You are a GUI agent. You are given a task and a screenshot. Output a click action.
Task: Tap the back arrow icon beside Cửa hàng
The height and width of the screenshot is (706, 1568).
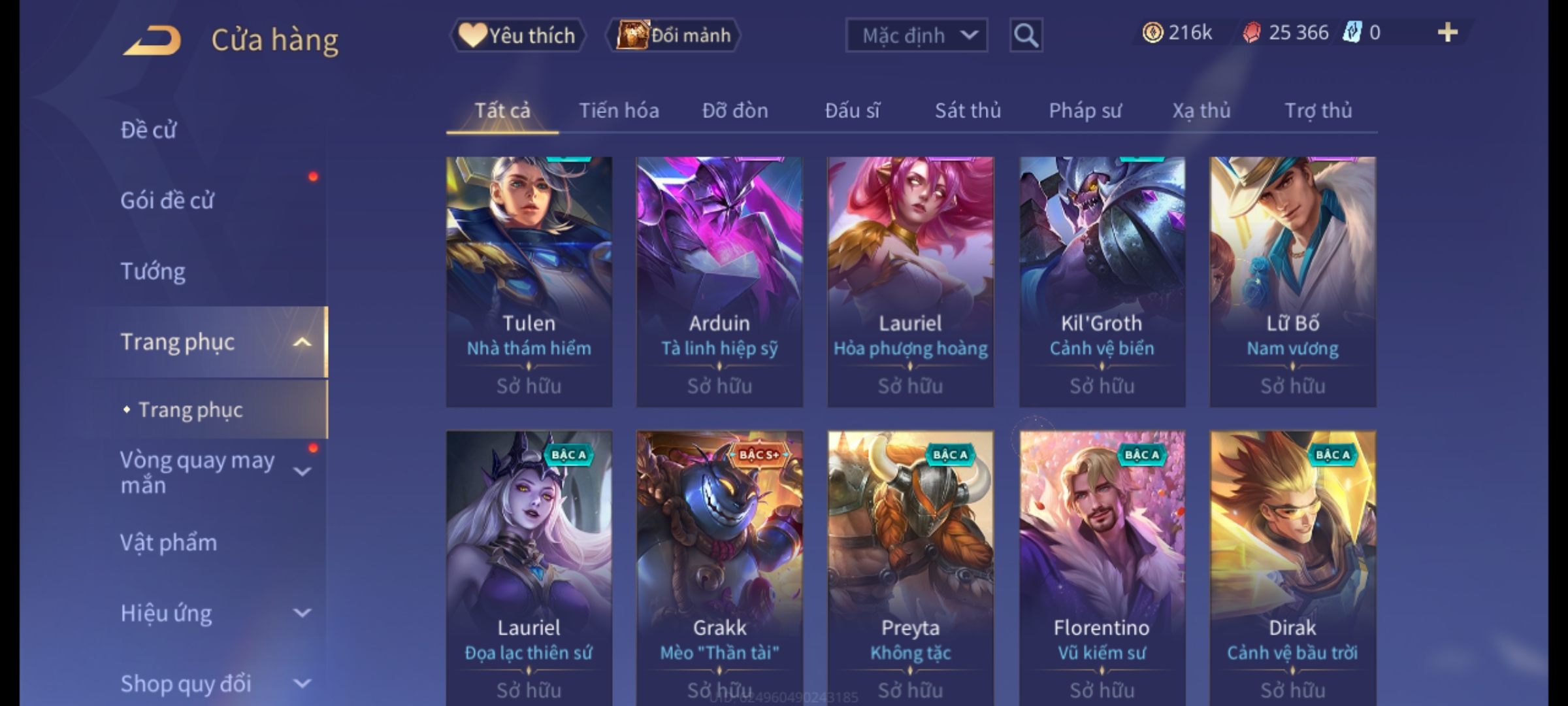[152, 41]
